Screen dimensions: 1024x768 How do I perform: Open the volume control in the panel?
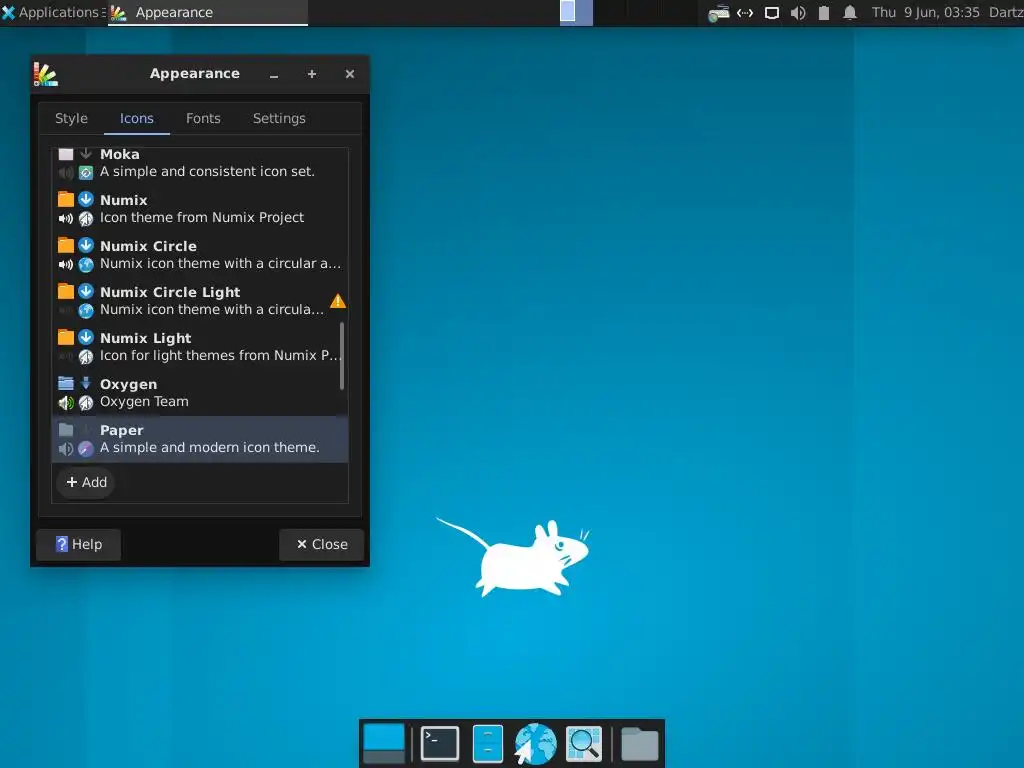point(798,12)
